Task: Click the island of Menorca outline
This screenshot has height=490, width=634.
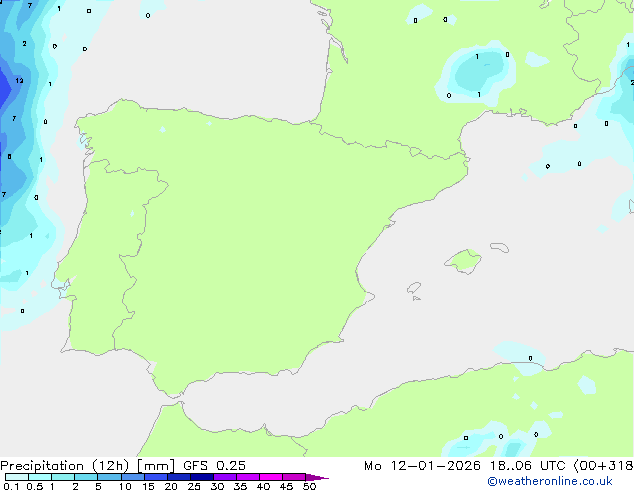Action: pyautogui.click(x=500, y=247)
